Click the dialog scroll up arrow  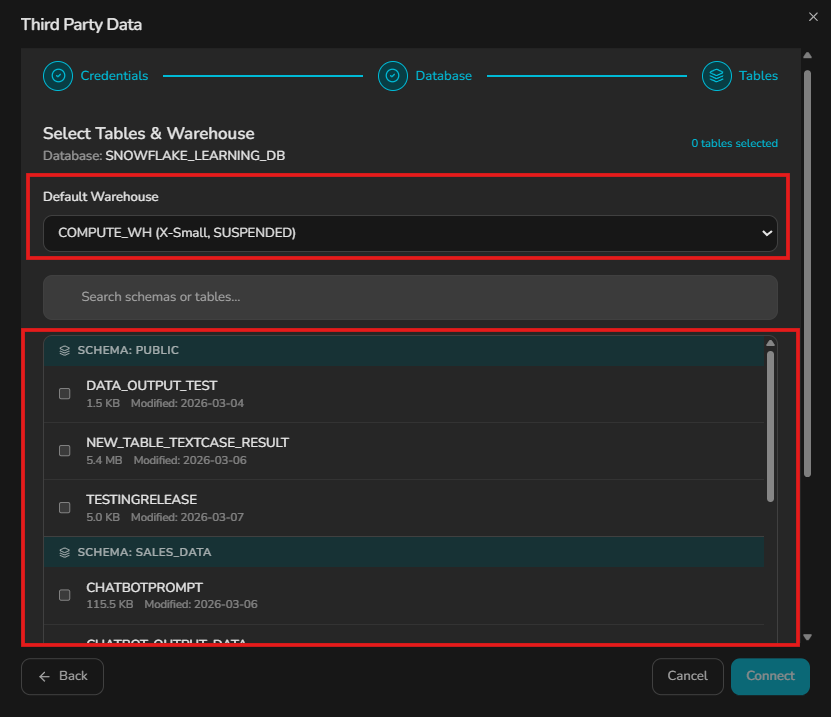tap(807, 55)
